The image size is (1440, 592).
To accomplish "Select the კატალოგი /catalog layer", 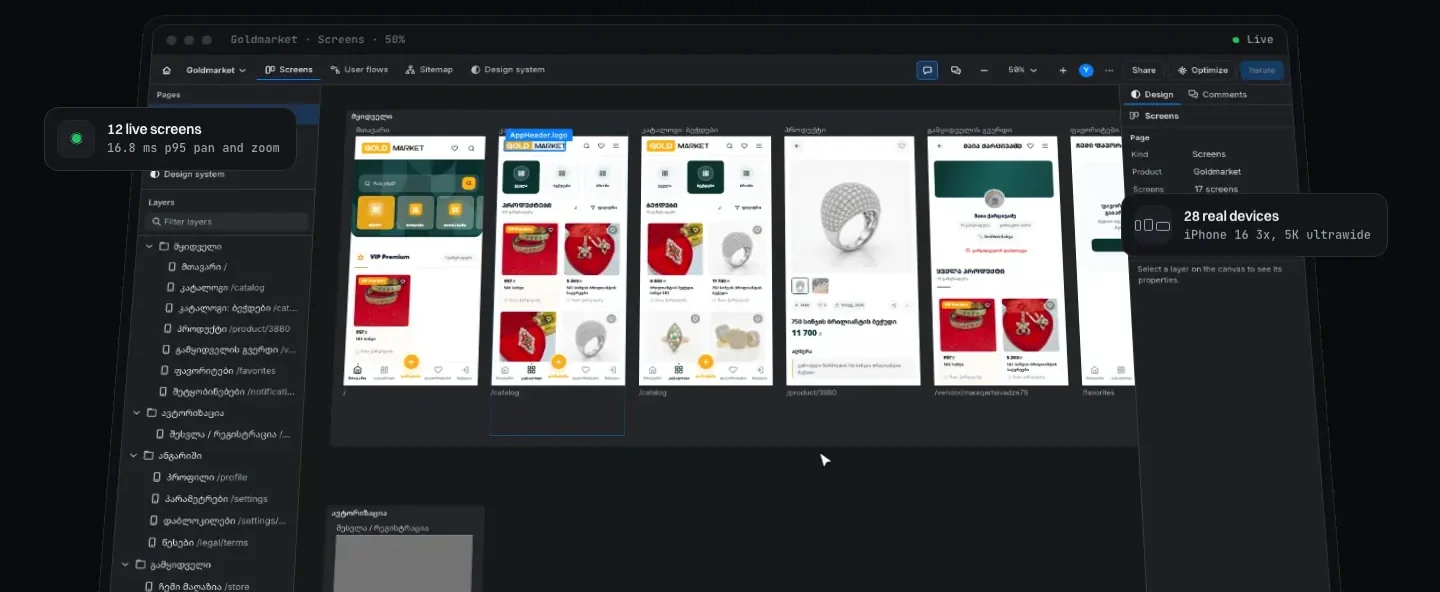I will (x=214, y=288).
